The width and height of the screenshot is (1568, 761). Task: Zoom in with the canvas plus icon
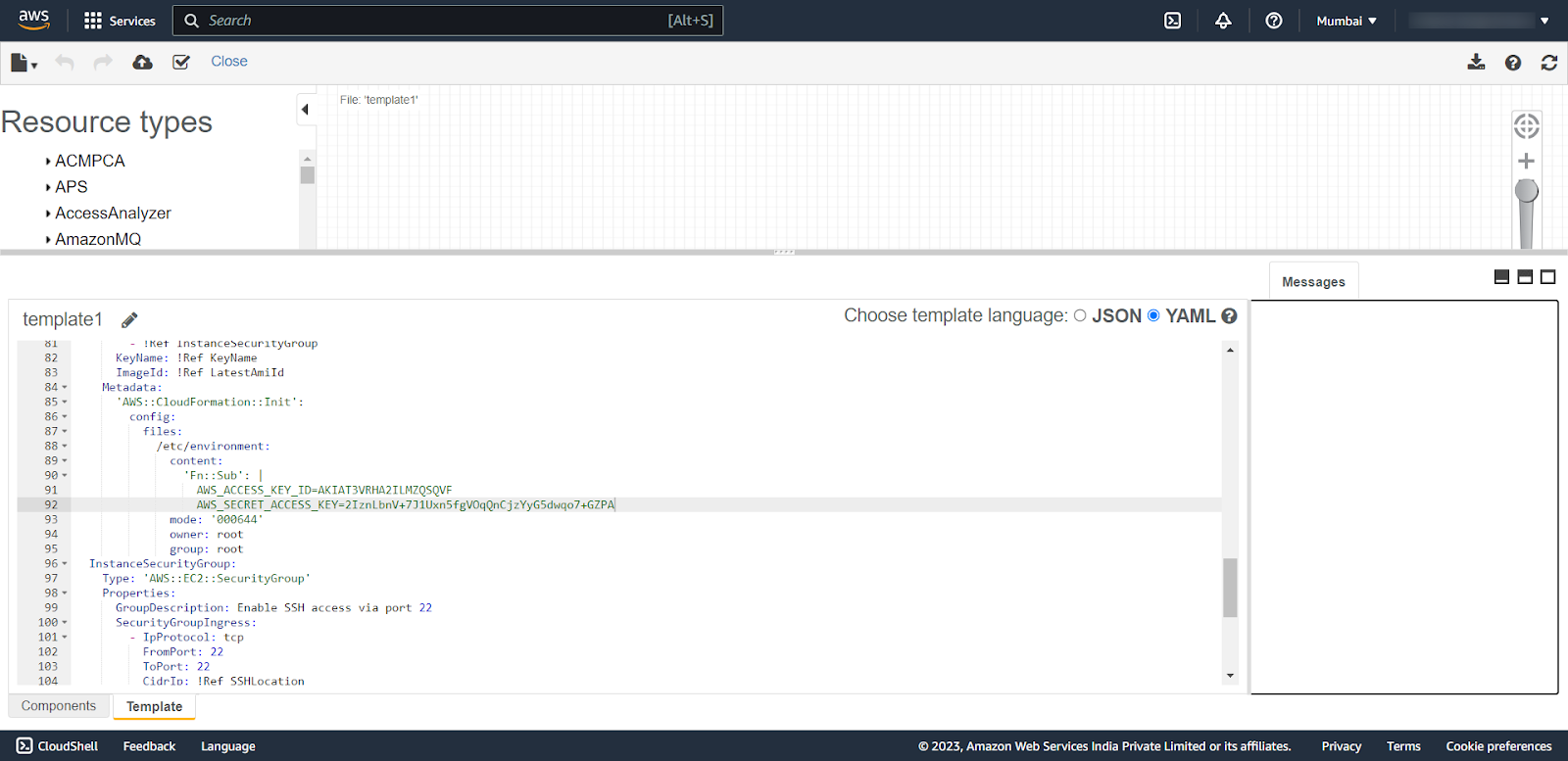click(1526, 161)
